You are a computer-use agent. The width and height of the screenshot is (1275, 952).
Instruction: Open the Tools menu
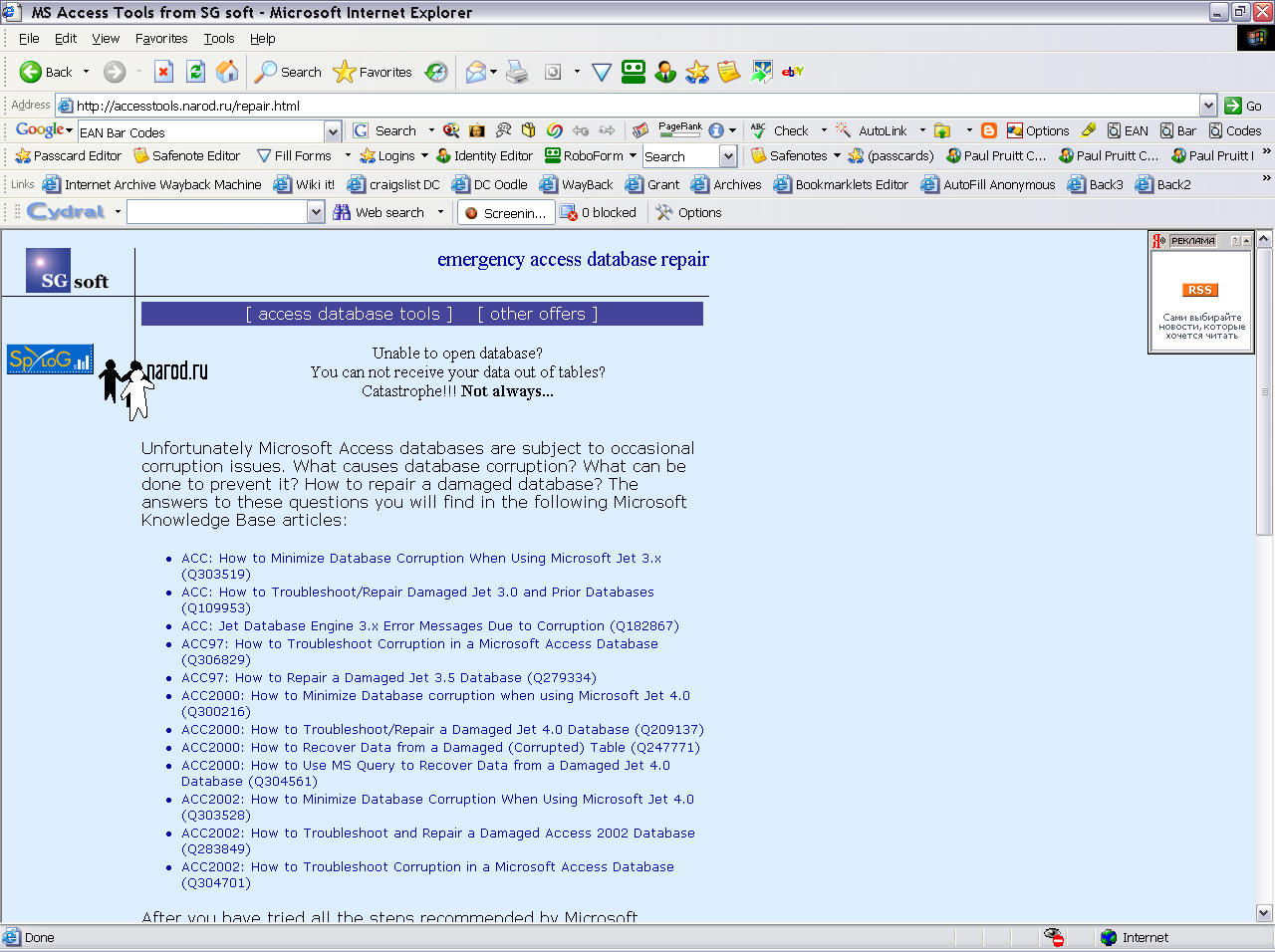219,38
